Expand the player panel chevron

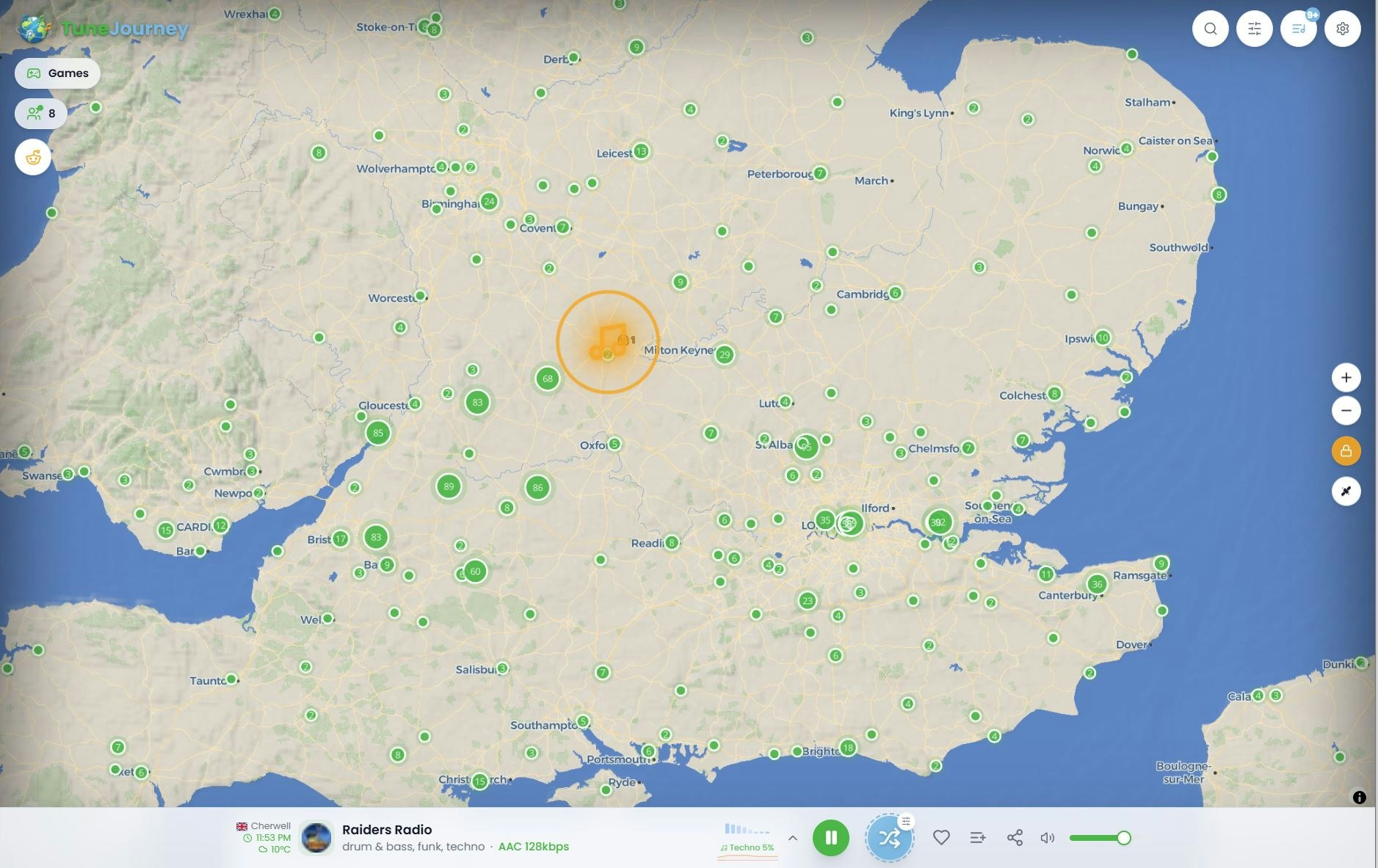792,837
